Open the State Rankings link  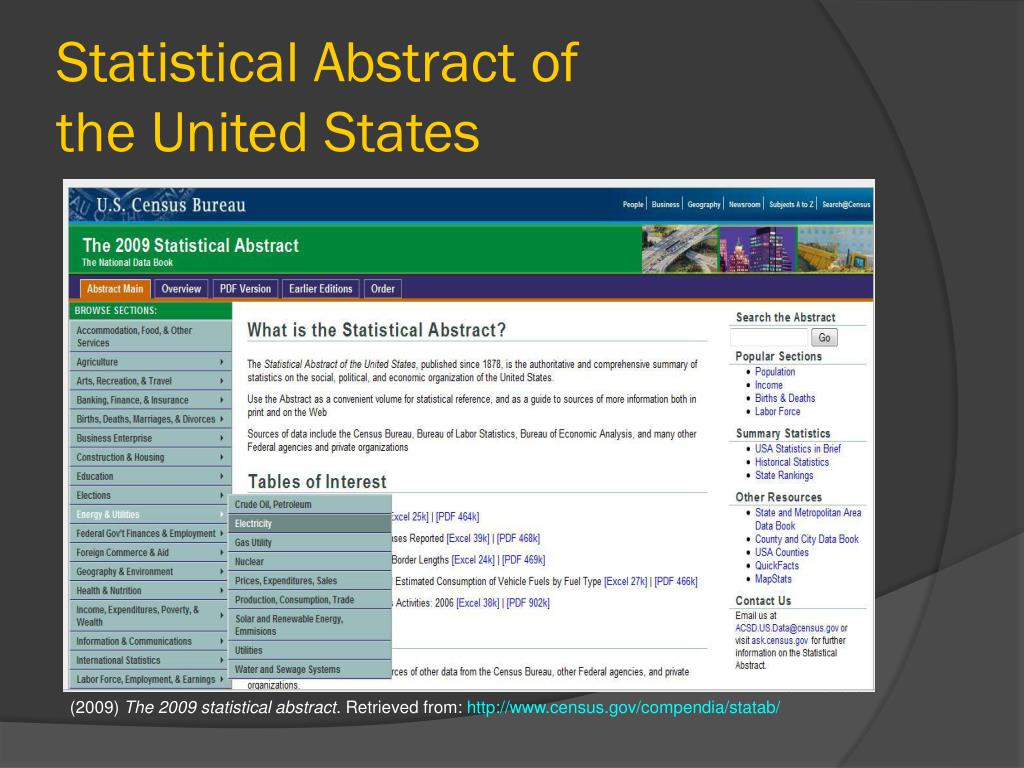click(x=784, y=475)
